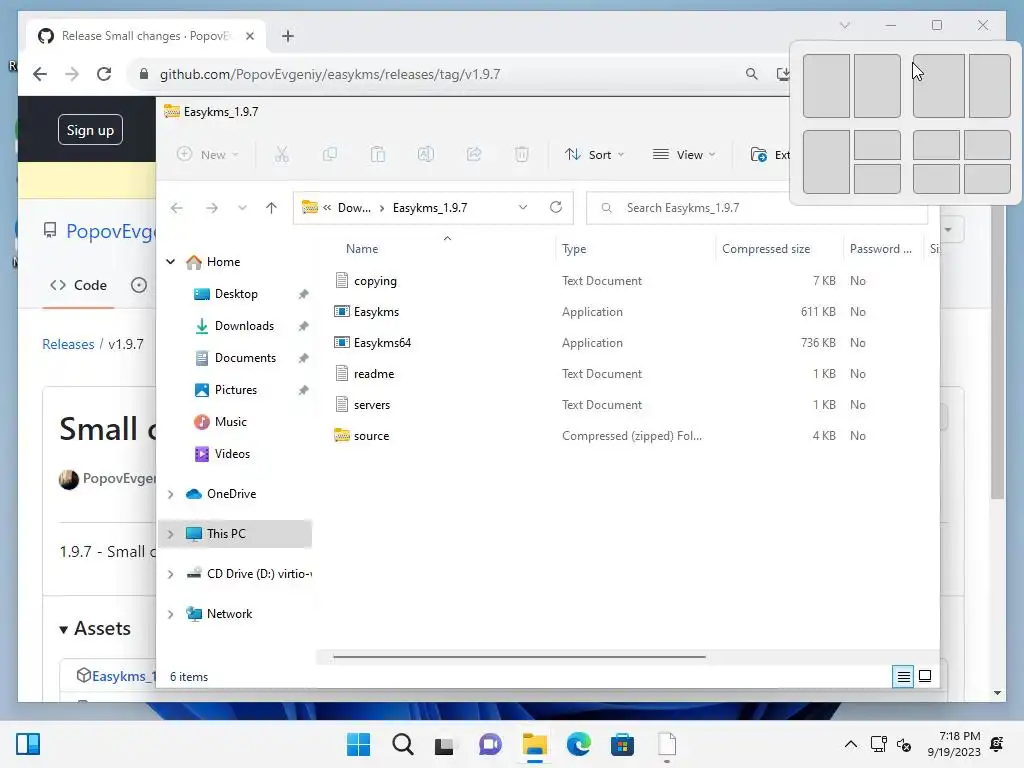Open taskbar Search

(403, 744)
